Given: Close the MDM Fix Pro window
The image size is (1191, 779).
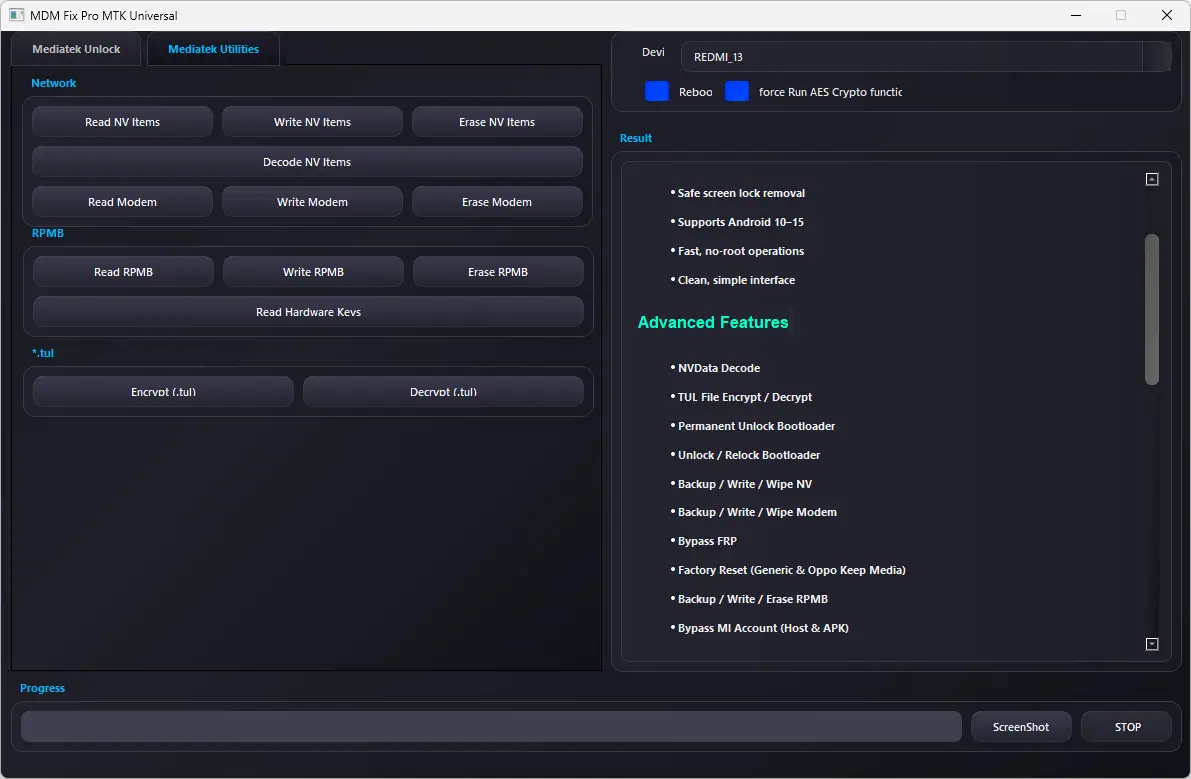Looking at the screenshot, I should pyautogui.click(x=1167, y=15).
